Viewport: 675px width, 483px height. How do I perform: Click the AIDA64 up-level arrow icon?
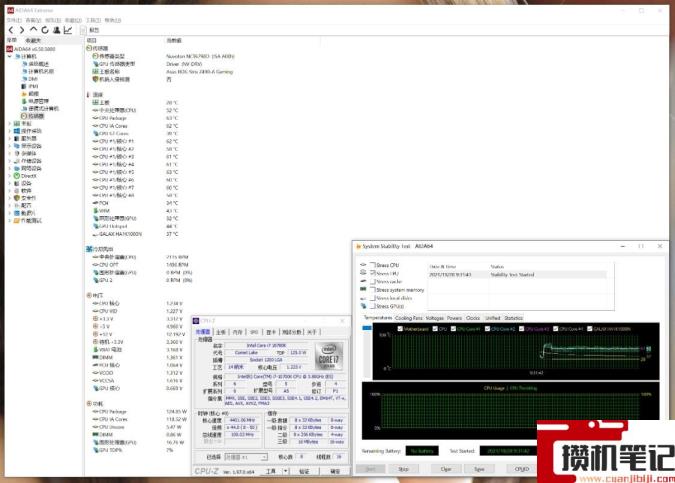(x=33, y=30)
